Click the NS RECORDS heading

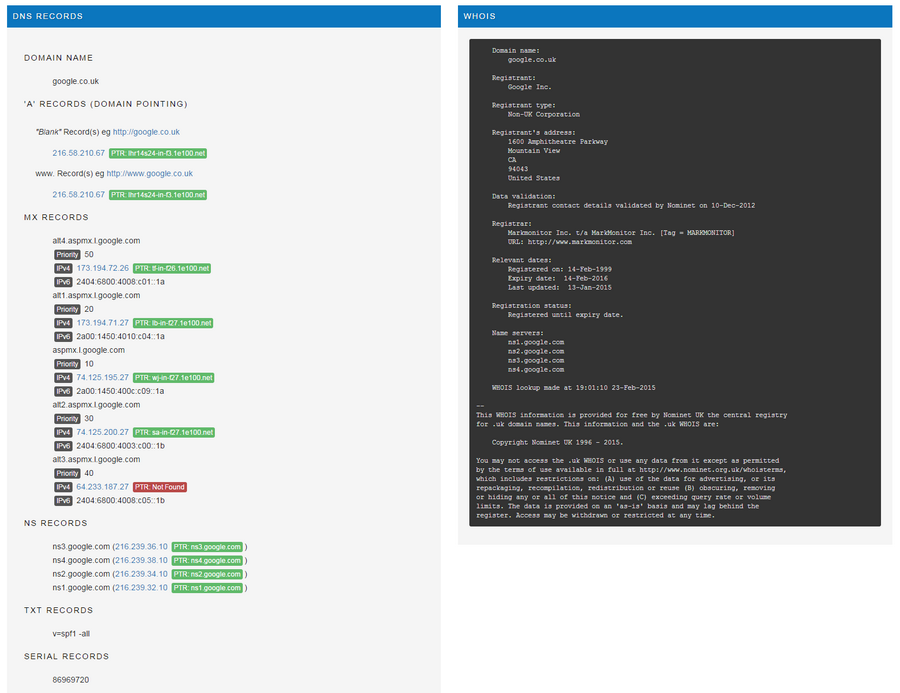pyautogui.click(x=56, y=523)
